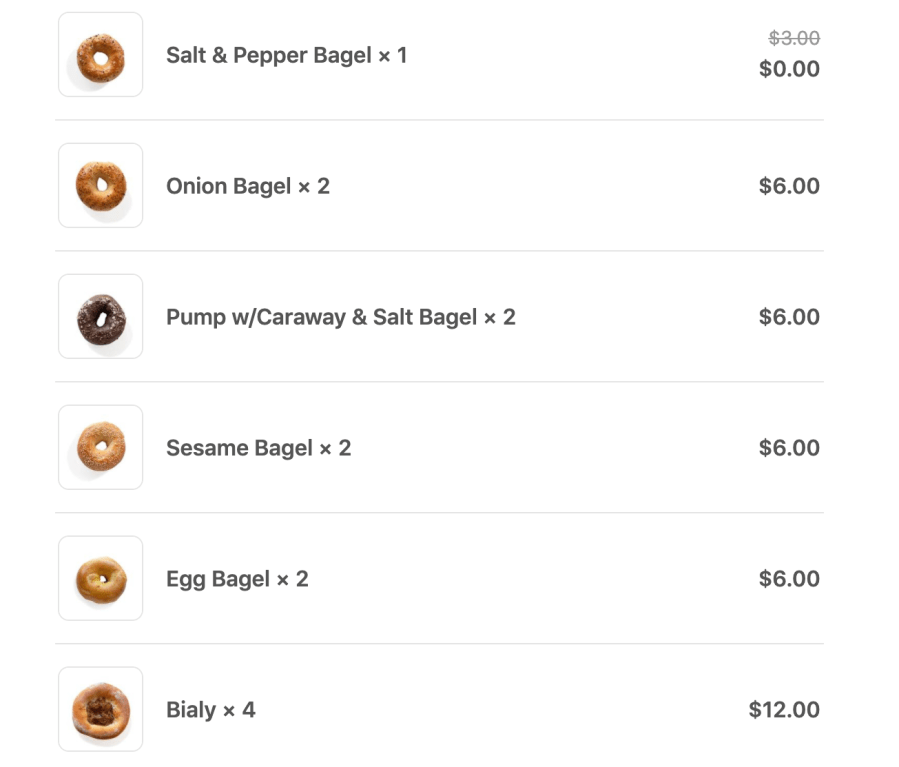View the Egg Bagel thumbnail image

pyautogui.click(x=100, y=579)
